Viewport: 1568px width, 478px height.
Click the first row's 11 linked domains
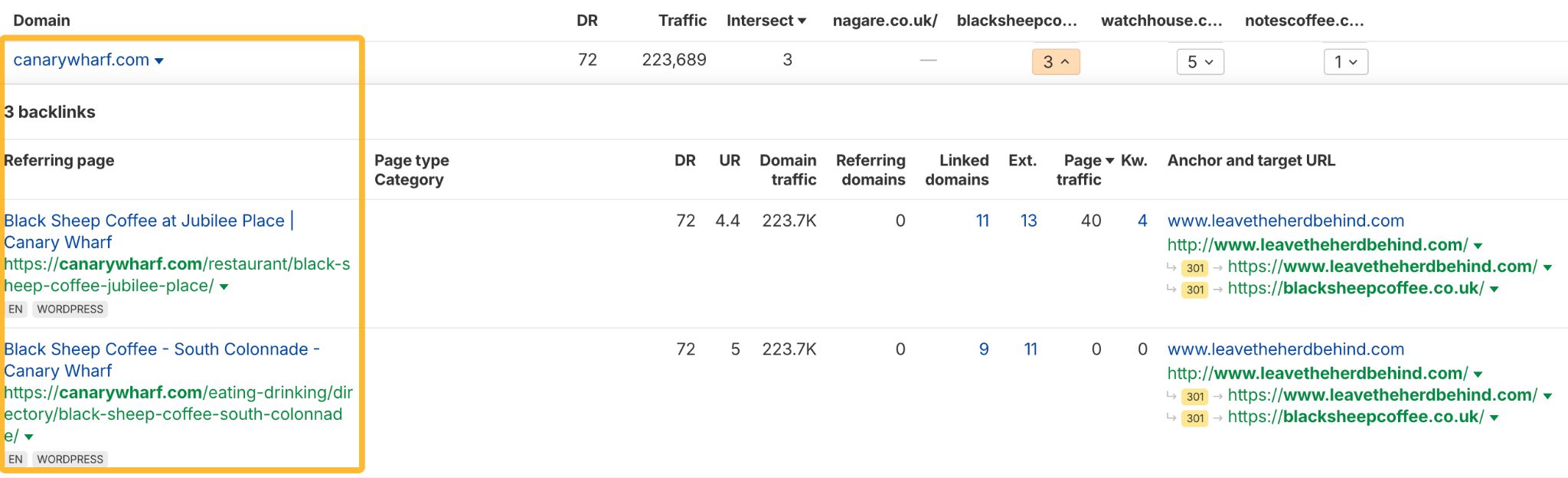pyautogui.click(x=982, y=221)
